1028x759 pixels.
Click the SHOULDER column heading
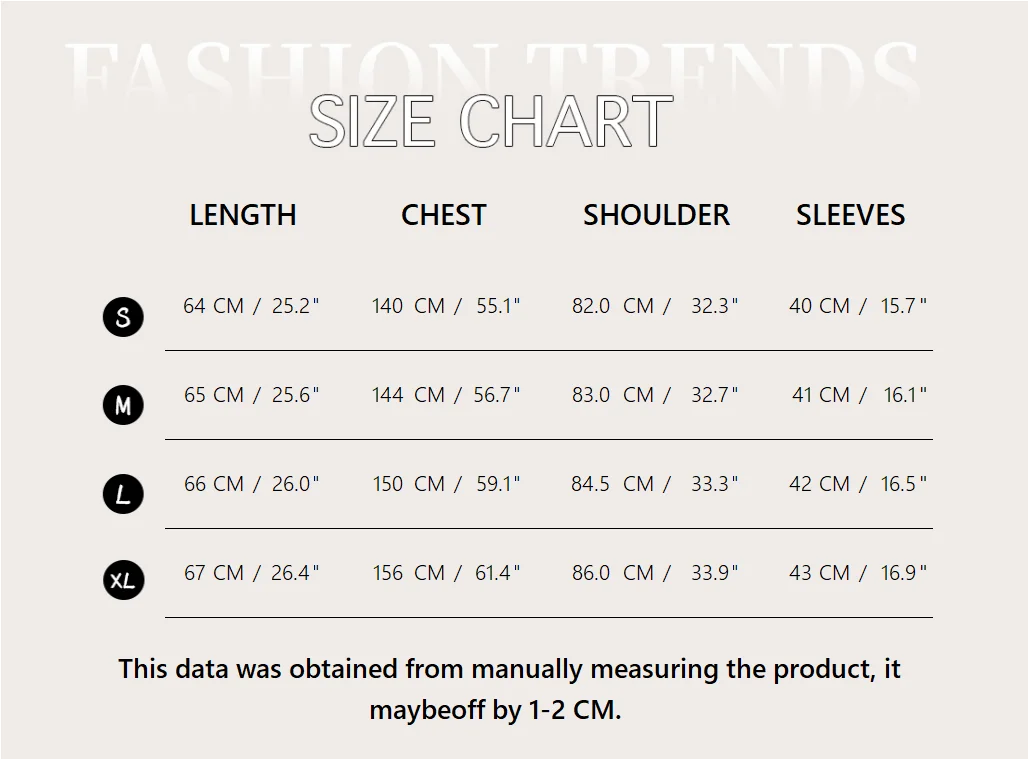coord(656,215)
